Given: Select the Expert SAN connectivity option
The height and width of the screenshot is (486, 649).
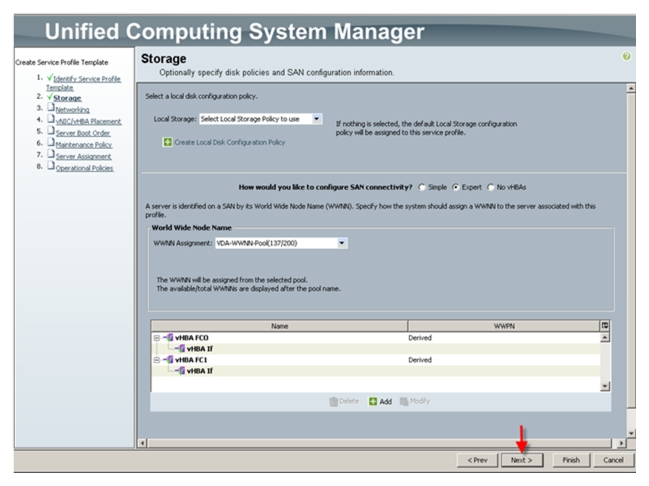Looking at the screenshot, I should click(456, 188).
